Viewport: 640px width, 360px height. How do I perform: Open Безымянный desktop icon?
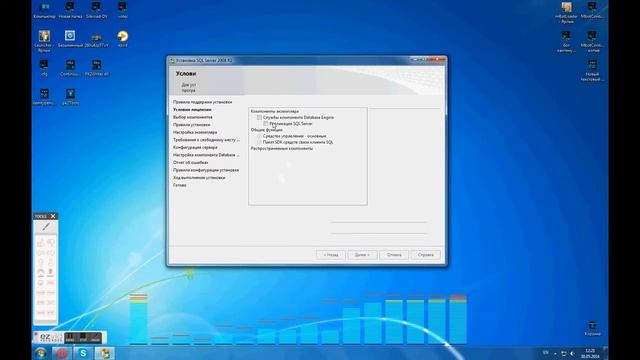pos(70,39)
